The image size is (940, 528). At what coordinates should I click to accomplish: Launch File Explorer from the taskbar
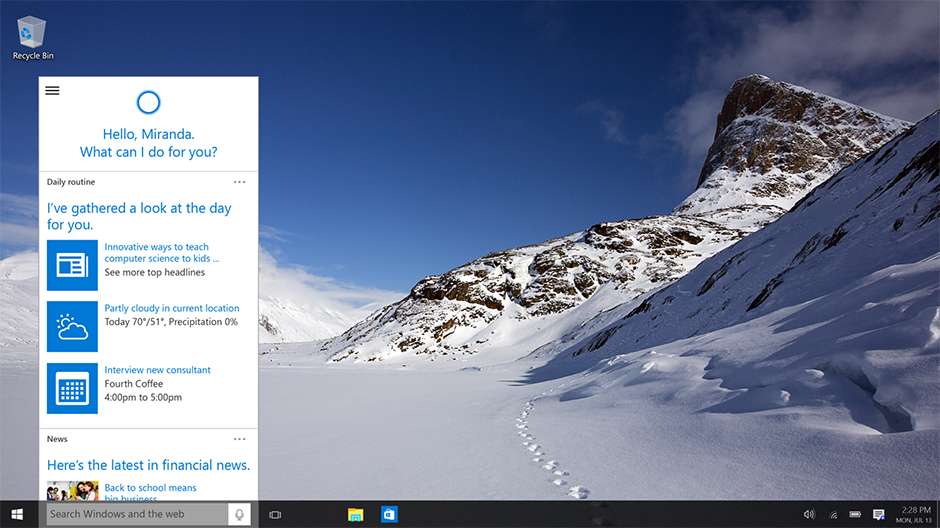(355, 514)
